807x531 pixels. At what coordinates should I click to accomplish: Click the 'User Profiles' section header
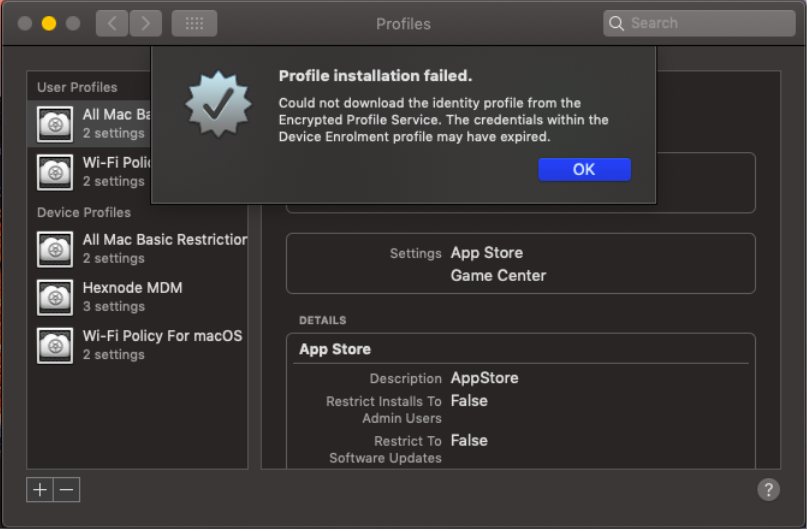click(77, 87)
